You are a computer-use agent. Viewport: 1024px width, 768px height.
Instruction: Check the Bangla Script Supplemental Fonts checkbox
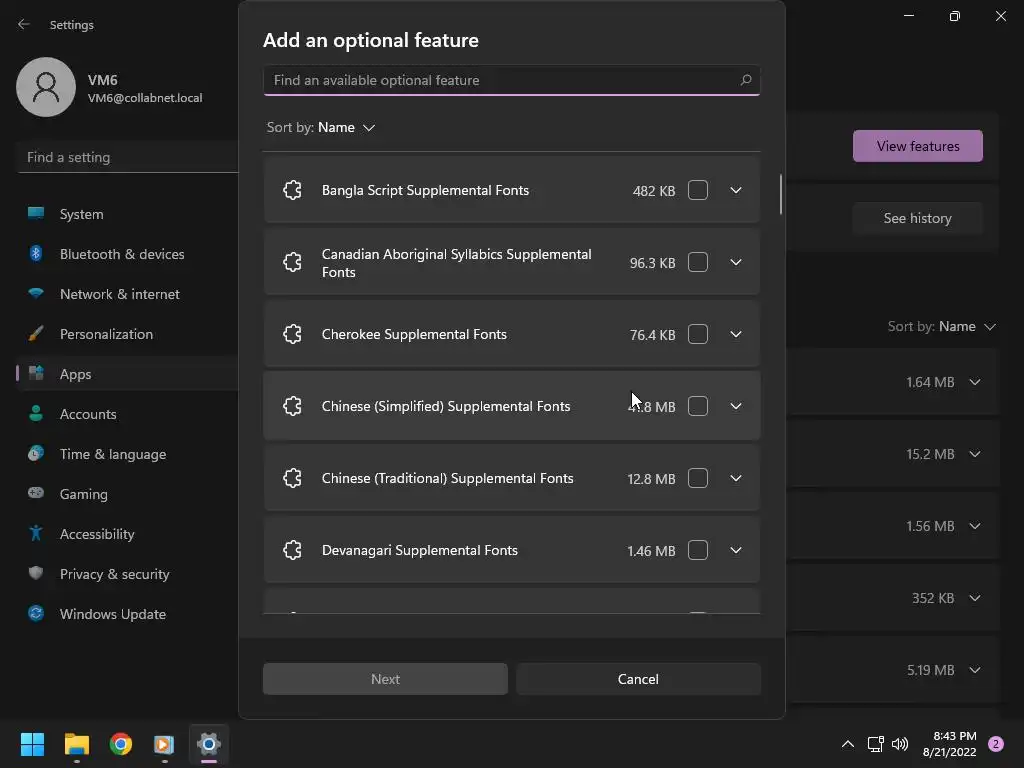[x=698, y=190]
